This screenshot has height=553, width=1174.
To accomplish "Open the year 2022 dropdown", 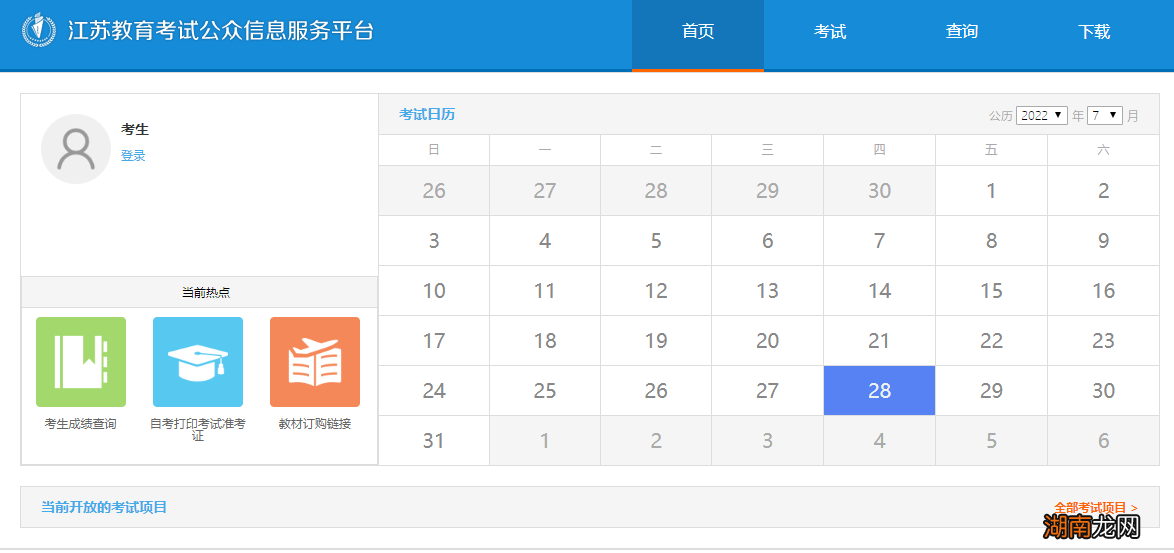I will [1041, 115].
